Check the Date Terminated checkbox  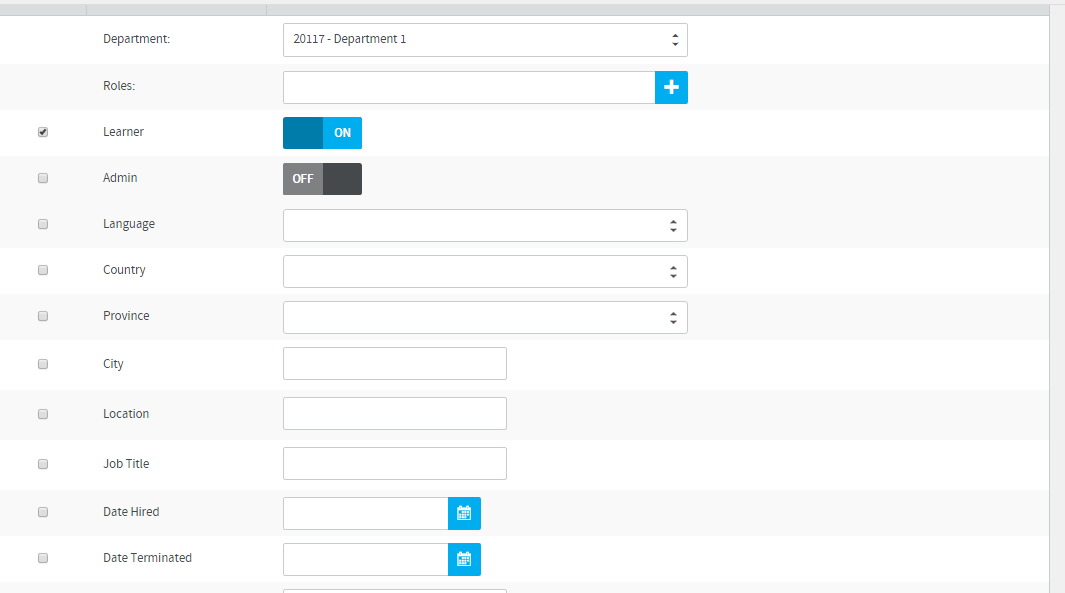tap(43, 558)
